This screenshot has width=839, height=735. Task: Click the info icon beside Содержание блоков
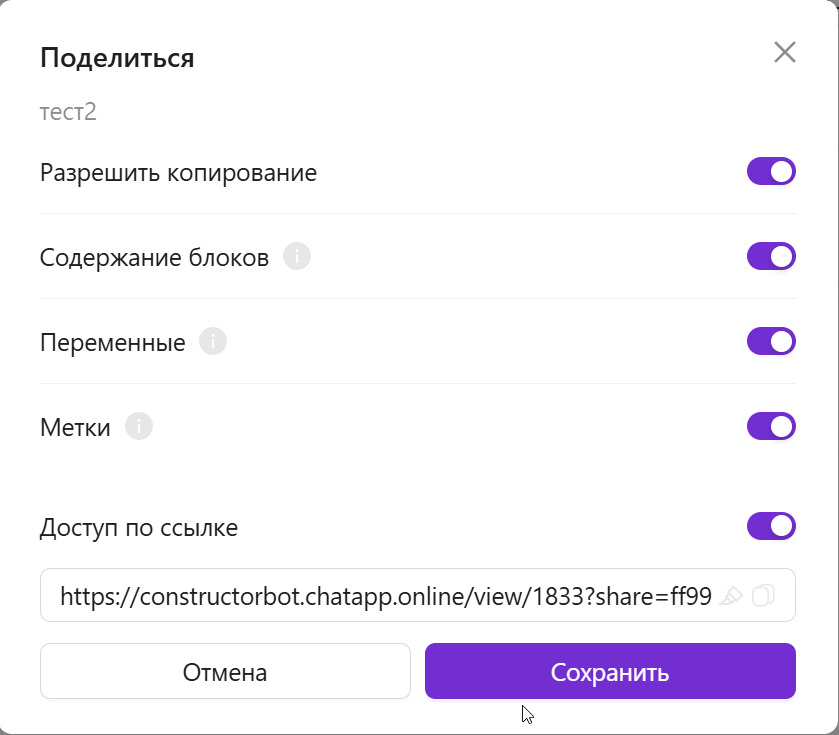(x=297, y=257)
